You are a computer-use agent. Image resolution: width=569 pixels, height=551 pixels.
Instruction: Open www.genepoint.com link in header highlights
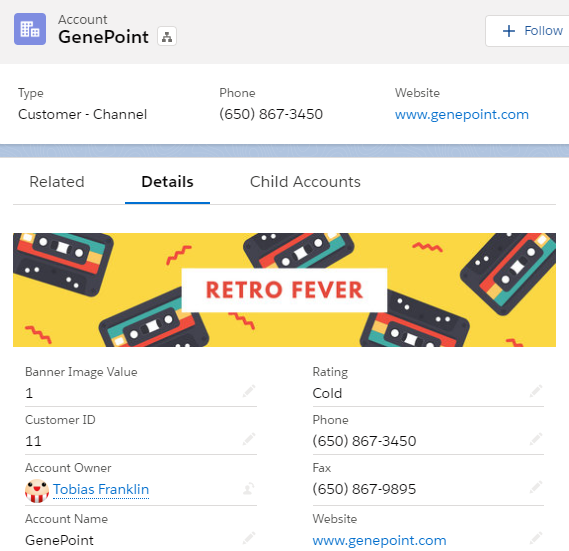pos(462,114)
